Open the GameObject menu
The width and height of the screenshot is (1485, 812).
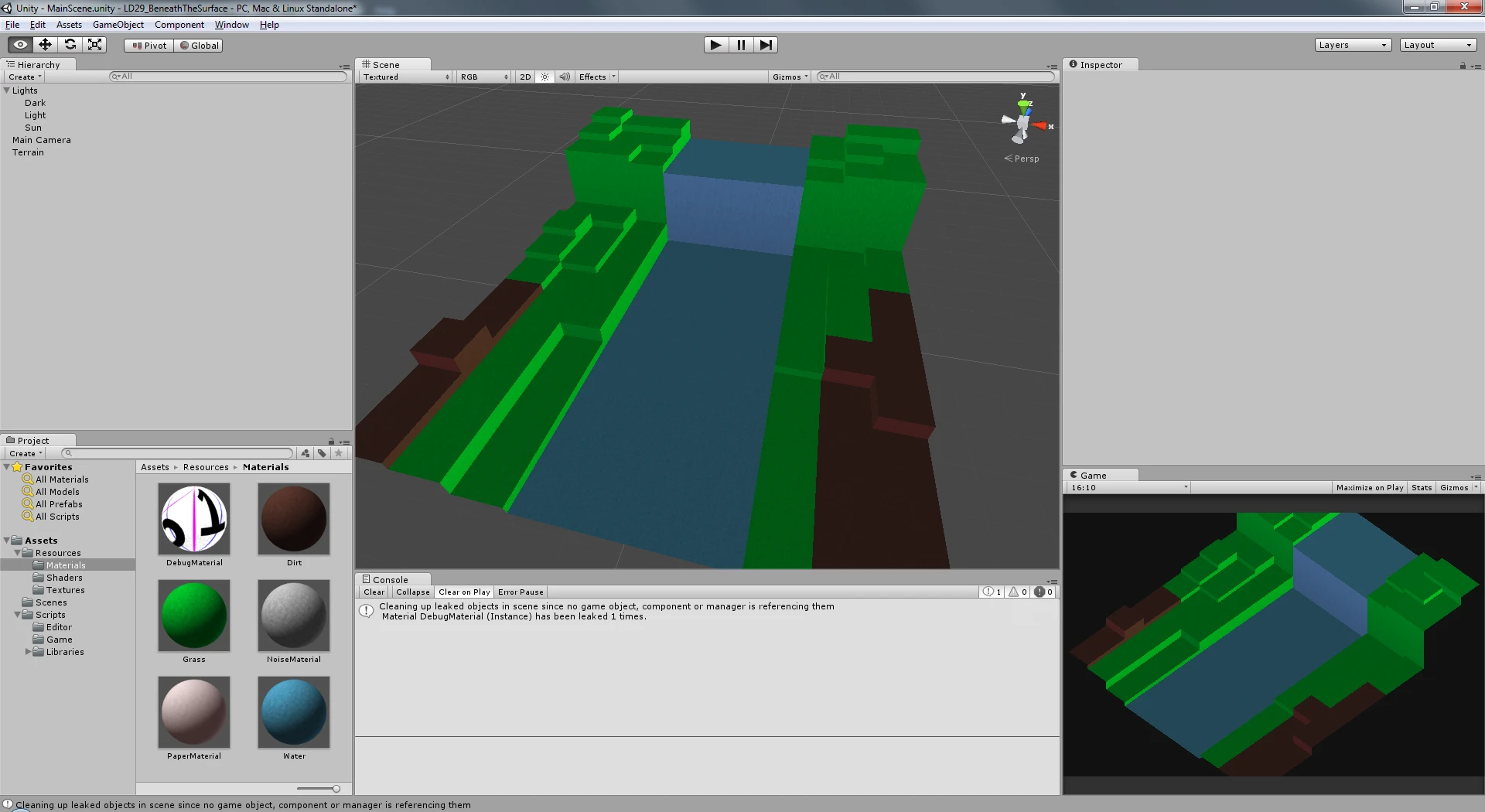(x=118, y=25)
